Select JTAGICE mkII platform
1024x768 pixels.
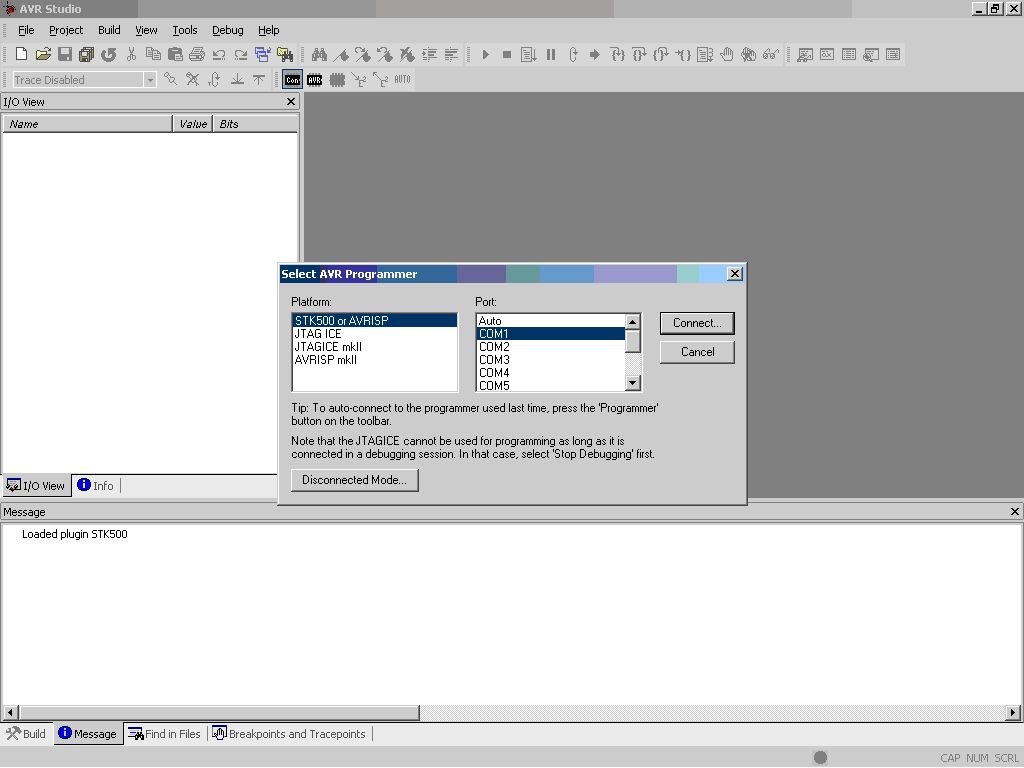click(374, 347)
